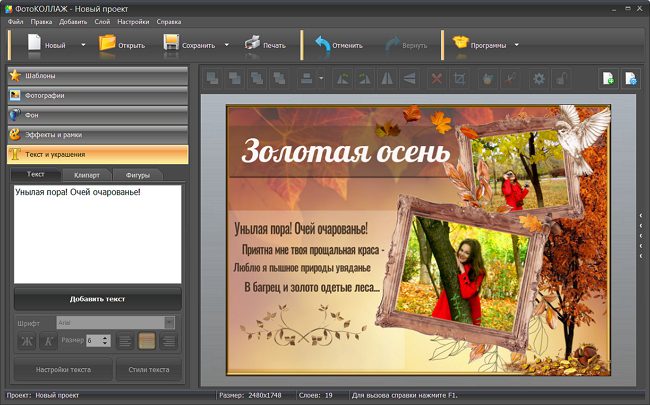Open page settings icon with blue gear
The image size is (650, 405).
tap(631, 78)
